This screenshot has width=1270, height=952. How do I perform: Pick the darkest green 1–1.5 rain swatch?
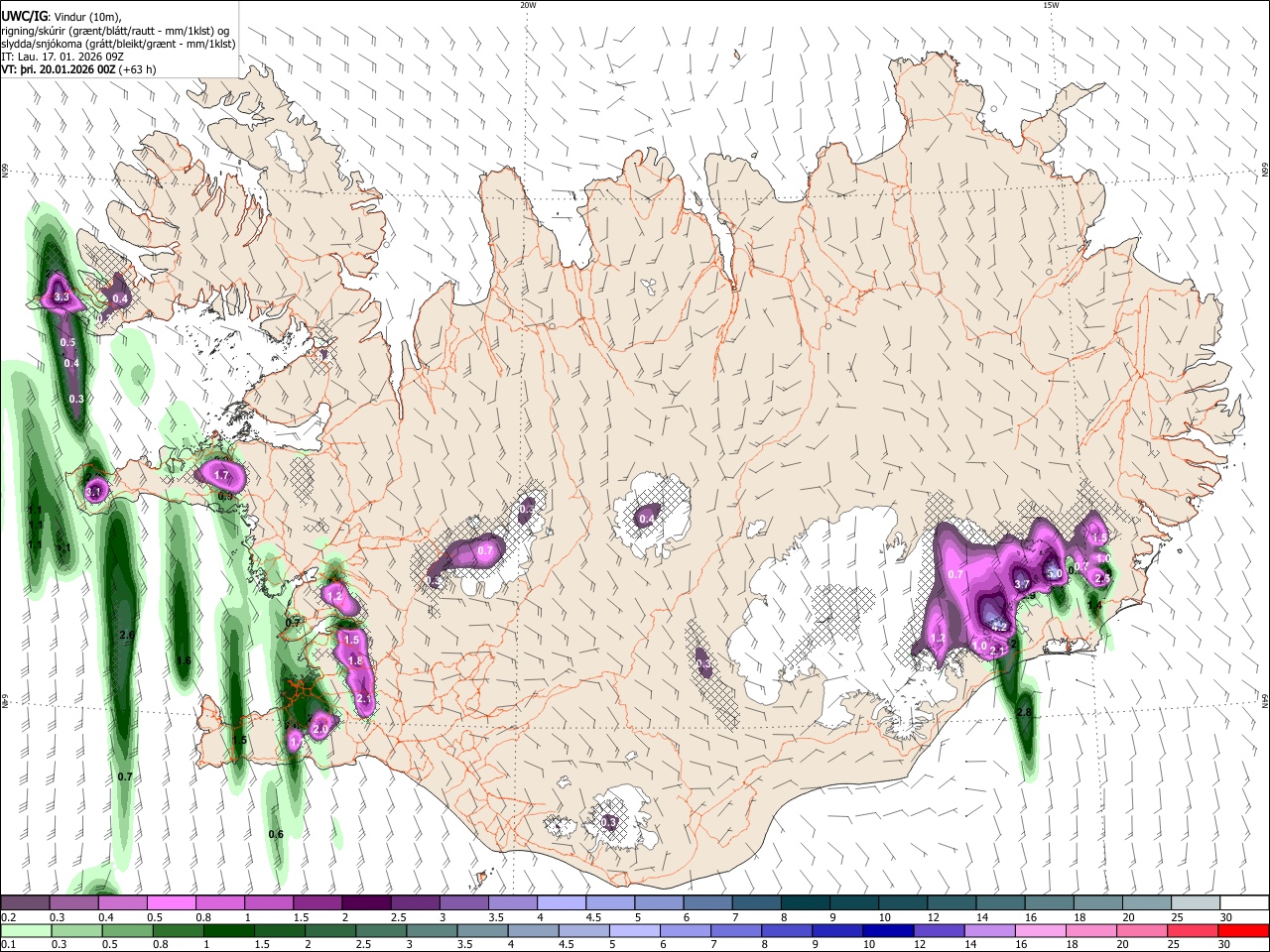coord(227,930)
